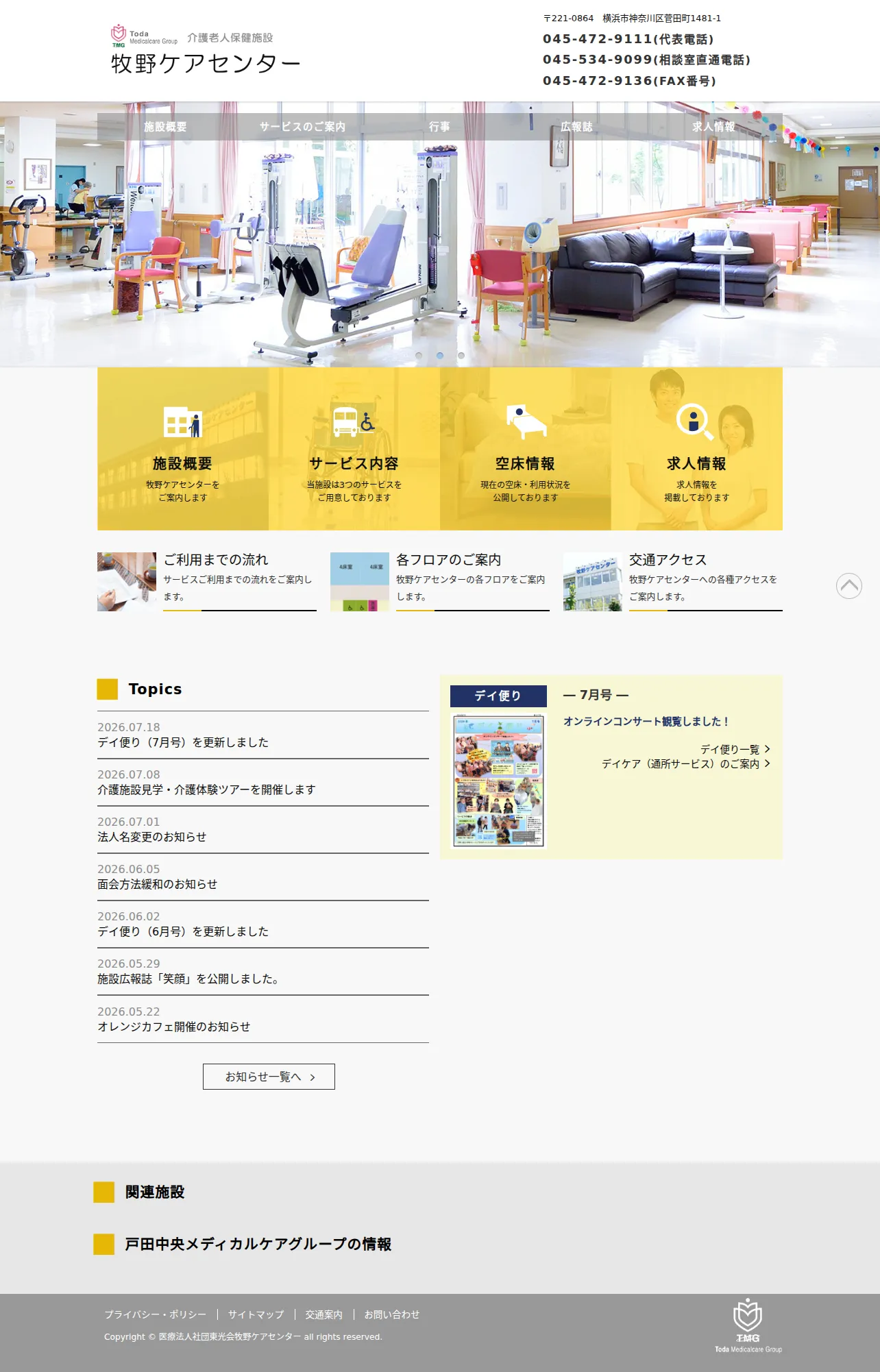Click the bus and wheelchair icon for サービス内容

click(354, 421)
